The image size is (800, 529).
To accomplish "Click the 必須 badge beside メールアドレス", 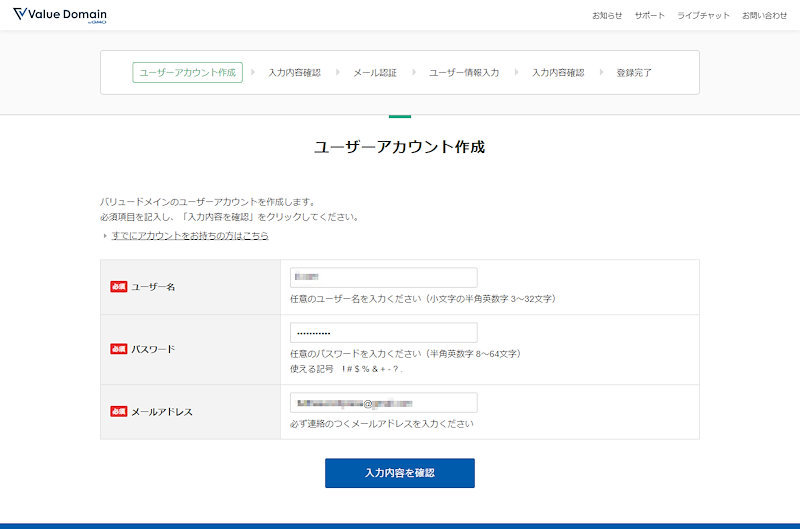I will pyautogui.click(x=118, y=411).
